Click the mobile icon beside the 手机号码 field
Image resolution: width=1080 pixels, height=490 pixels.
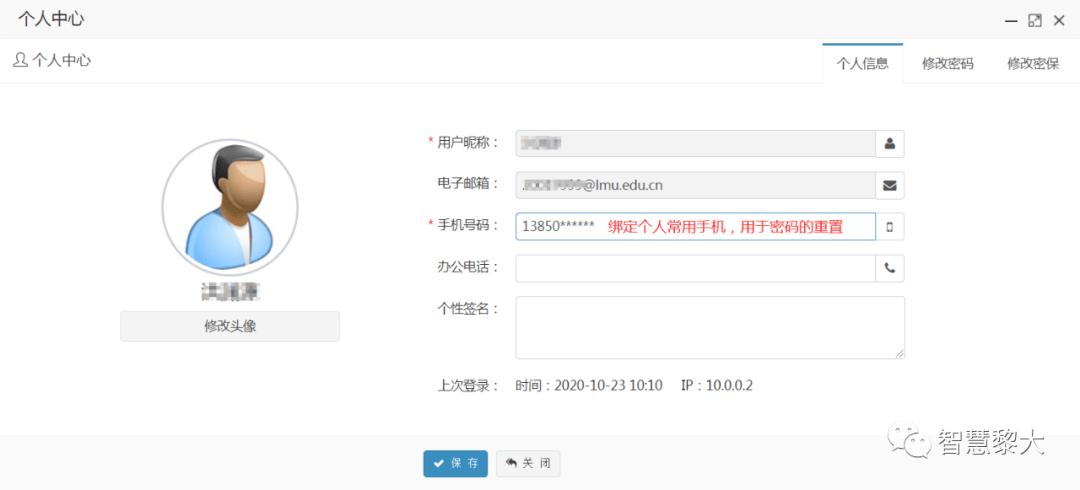point(890,227)
